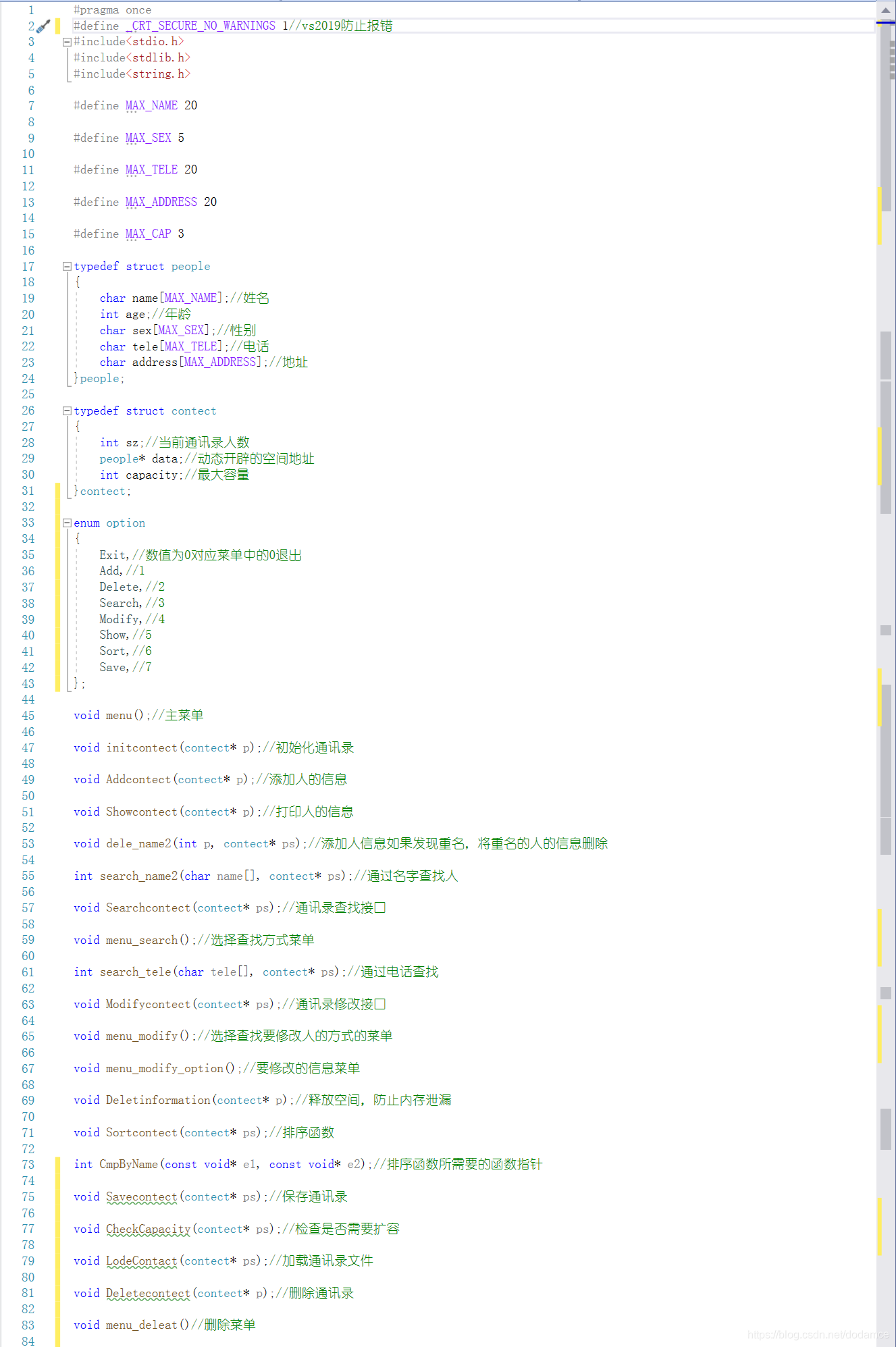Image resolution: width=896 pixels, height=1347 pixels.
Task: Click the 'Show' enum value
Action: [x=113, y=635]
